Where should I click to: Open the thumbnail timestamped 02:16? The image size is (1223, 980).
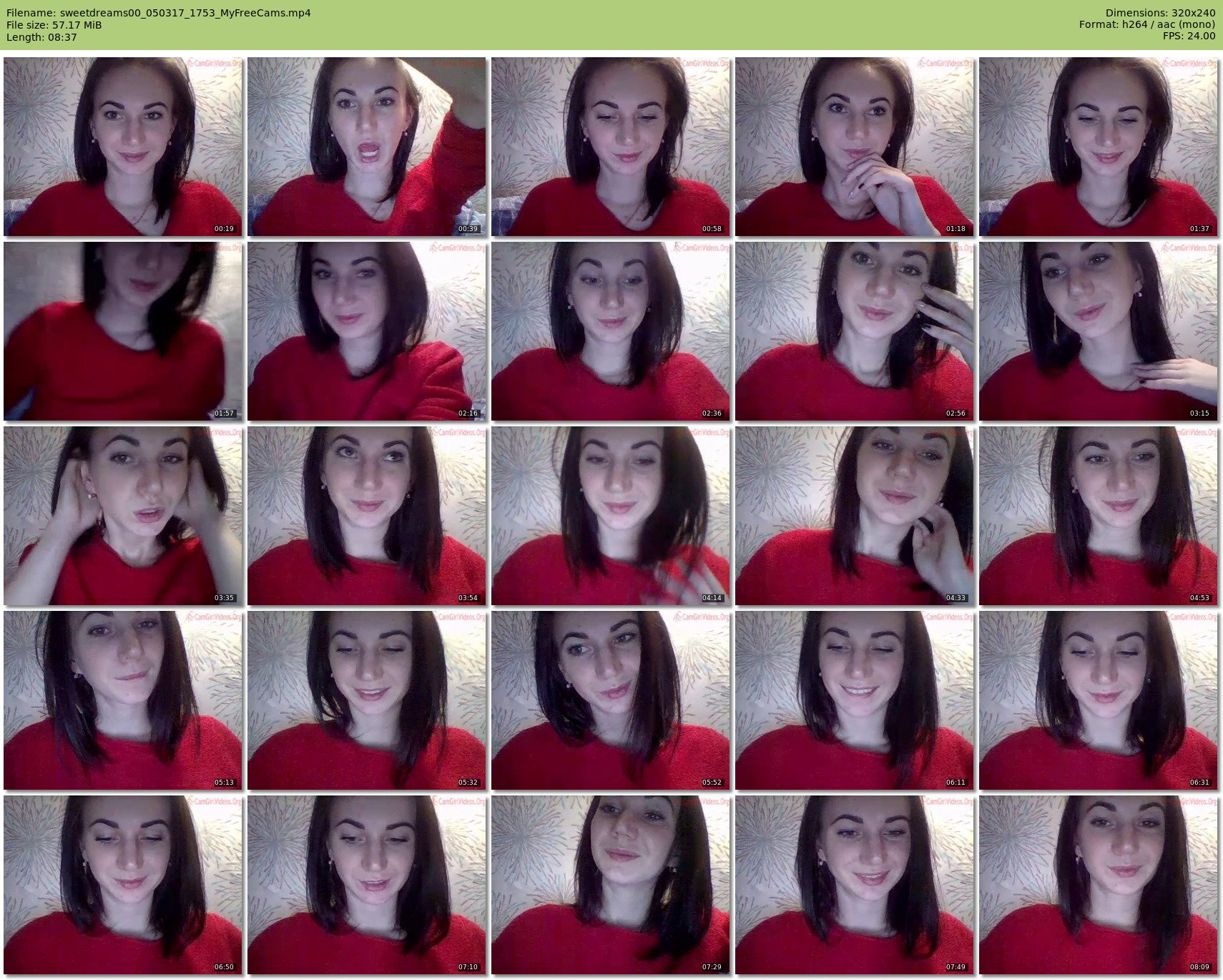[367, 331]
